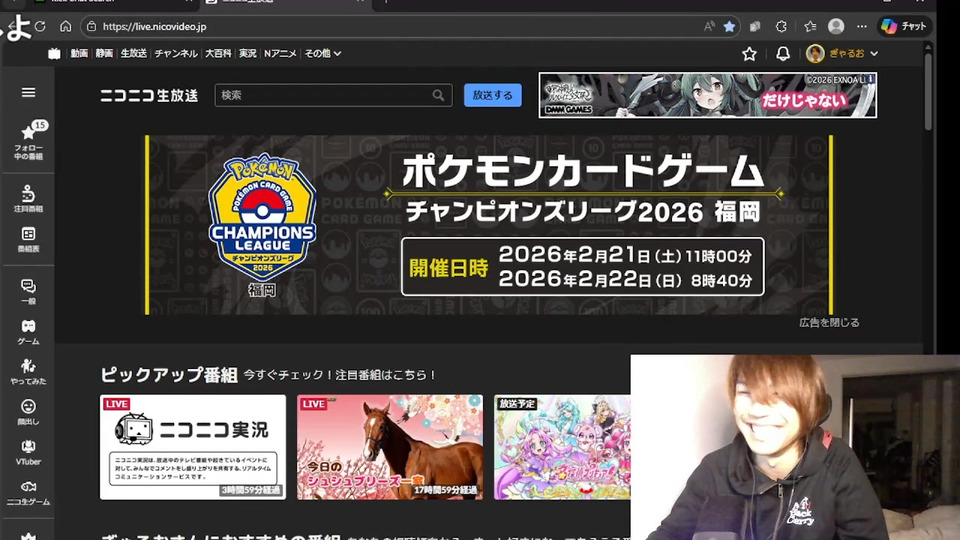The width and height of the screenshot is (960, 540).
Task: Open the favorites star in niconico header
Action: click(x=749, y=54)
